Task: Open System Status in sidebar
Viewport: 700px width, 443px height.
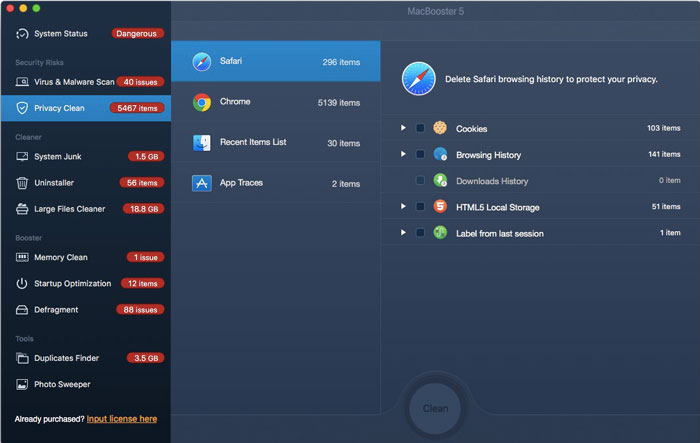Action: pyautogui.click(x=86, y=34)
